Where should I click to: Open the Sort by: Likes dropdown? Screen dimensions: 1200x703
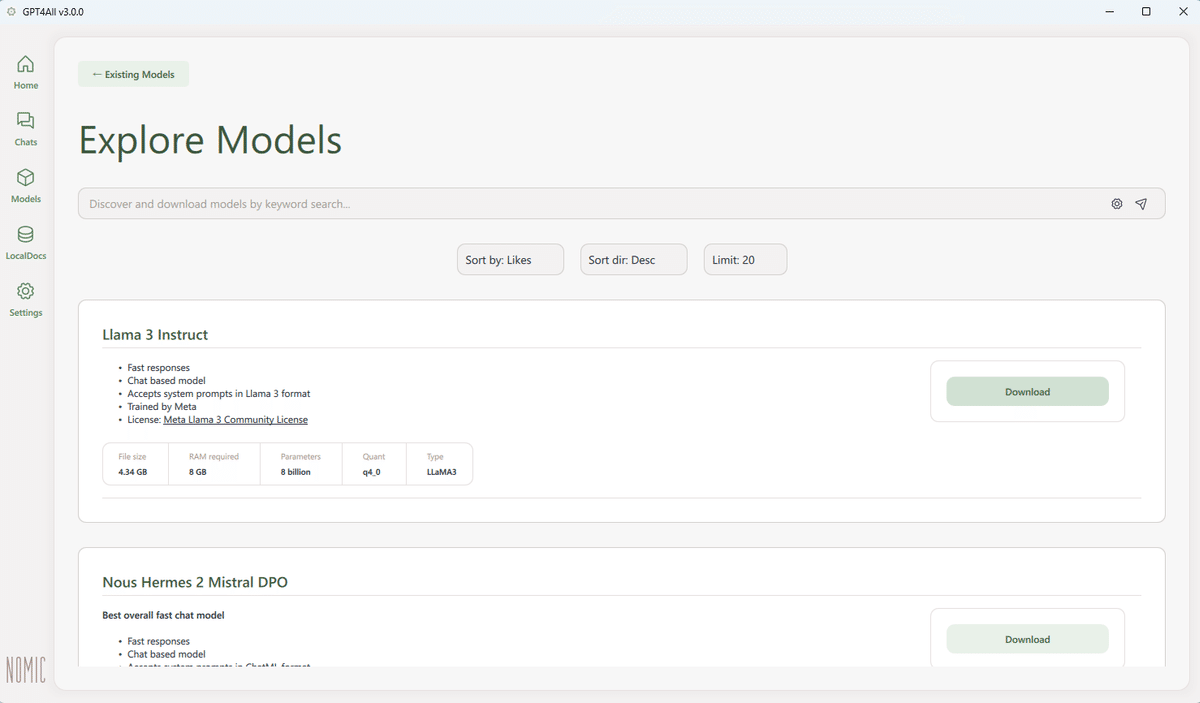click(x=510, y=260)
